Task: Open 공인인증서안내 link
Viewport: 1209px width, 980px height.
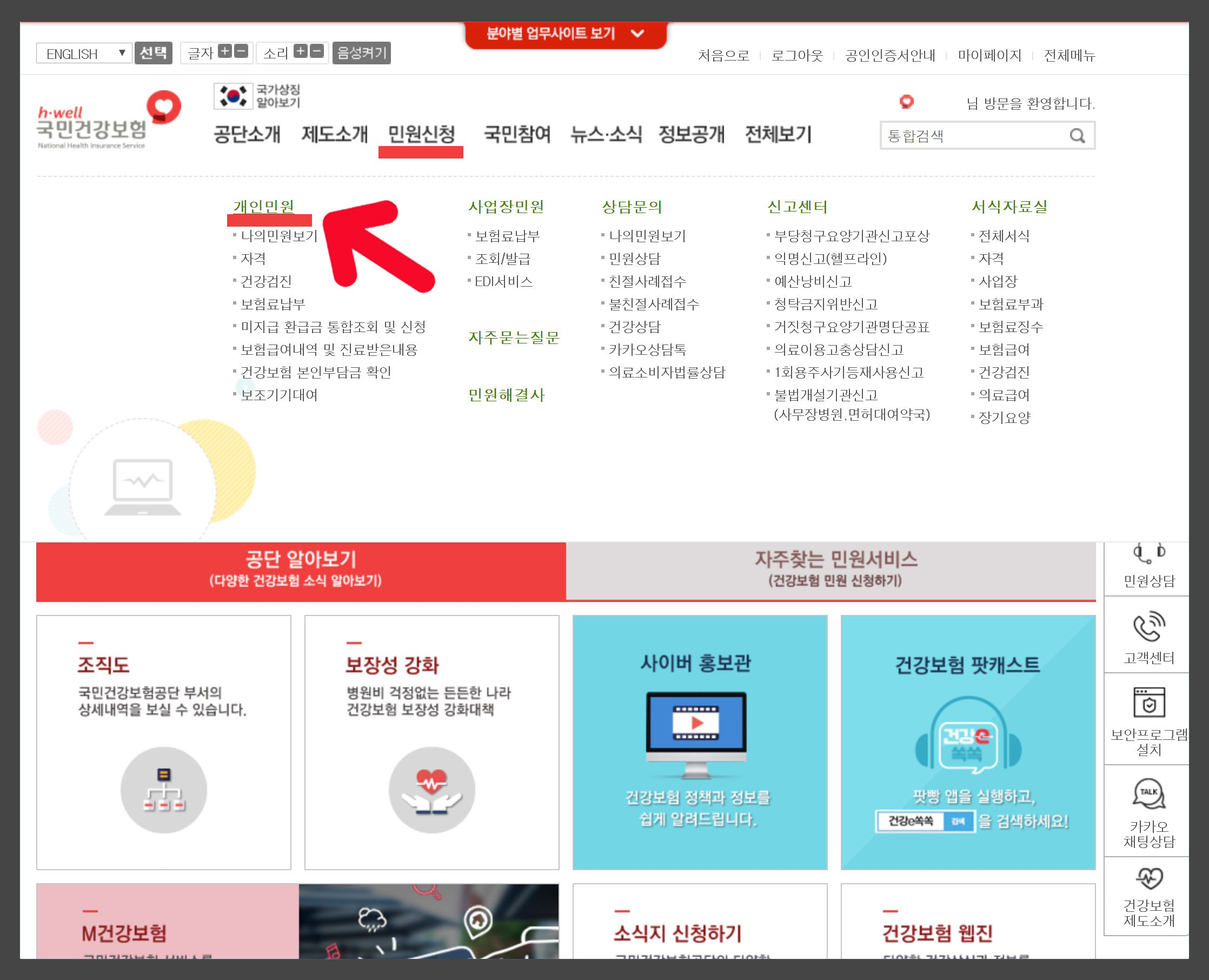Action: click(890, 55)
